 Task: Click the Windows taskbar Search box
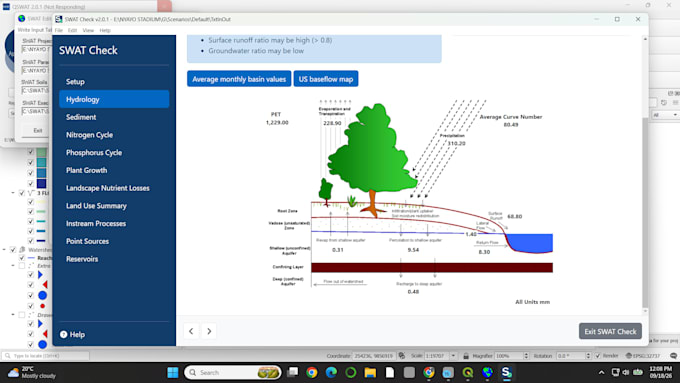coord(233,373)
